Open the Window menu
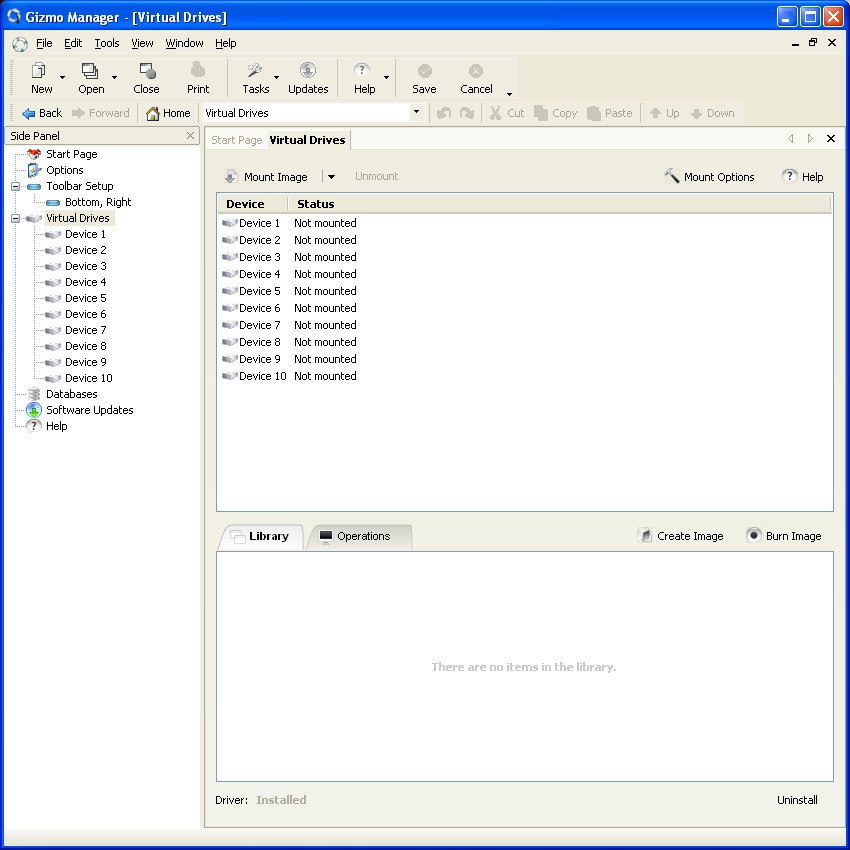 pyautogui.click(x=184, y=43)
